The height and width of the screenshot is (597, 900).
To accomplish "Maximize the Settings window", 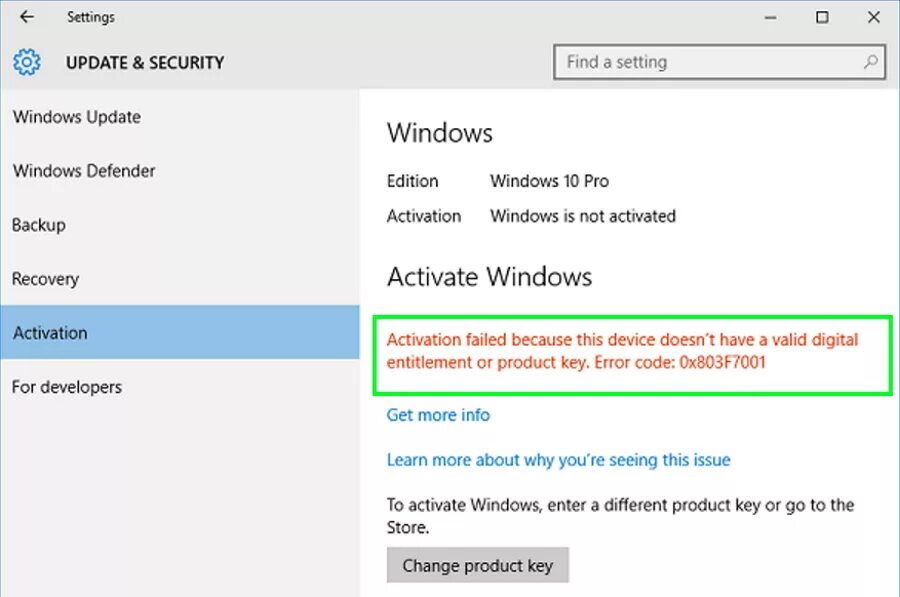I will point(822,17).
